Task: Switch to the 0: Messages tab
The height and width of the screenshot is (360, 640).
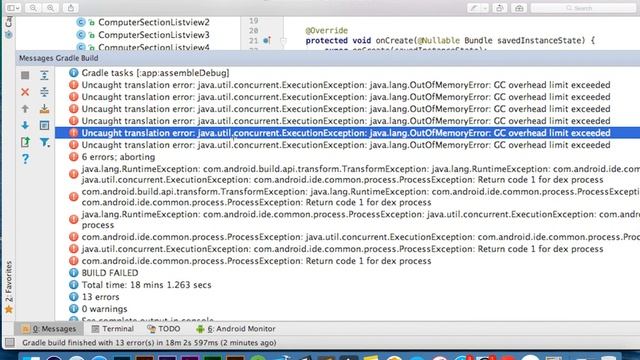Action: [49, 329]
